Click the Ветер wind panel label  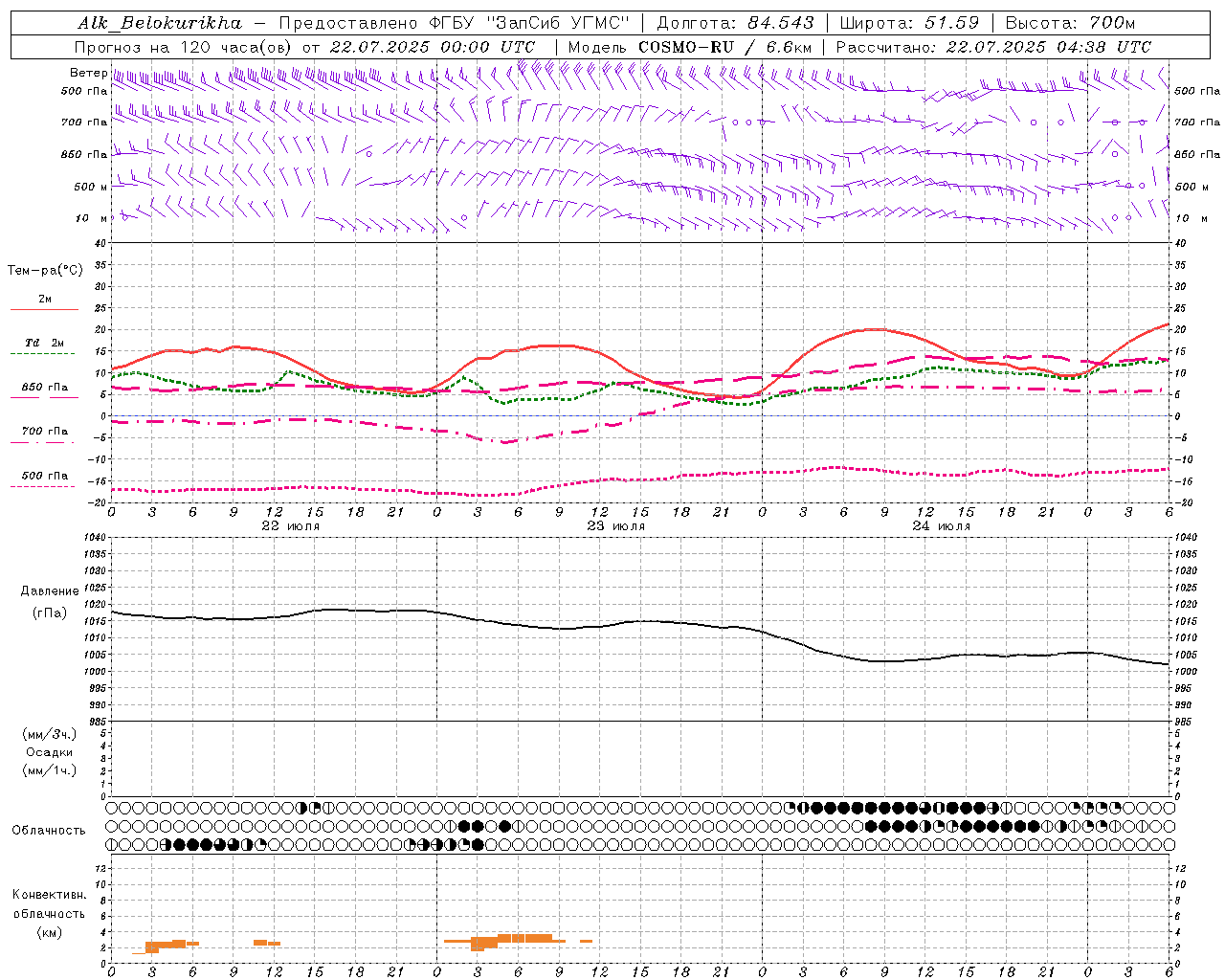pos(88,73)
